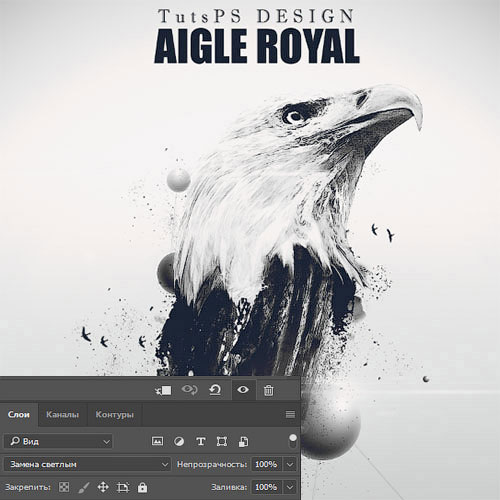Click the Непрозрачность 100% value field

click(x=266, y=464)
